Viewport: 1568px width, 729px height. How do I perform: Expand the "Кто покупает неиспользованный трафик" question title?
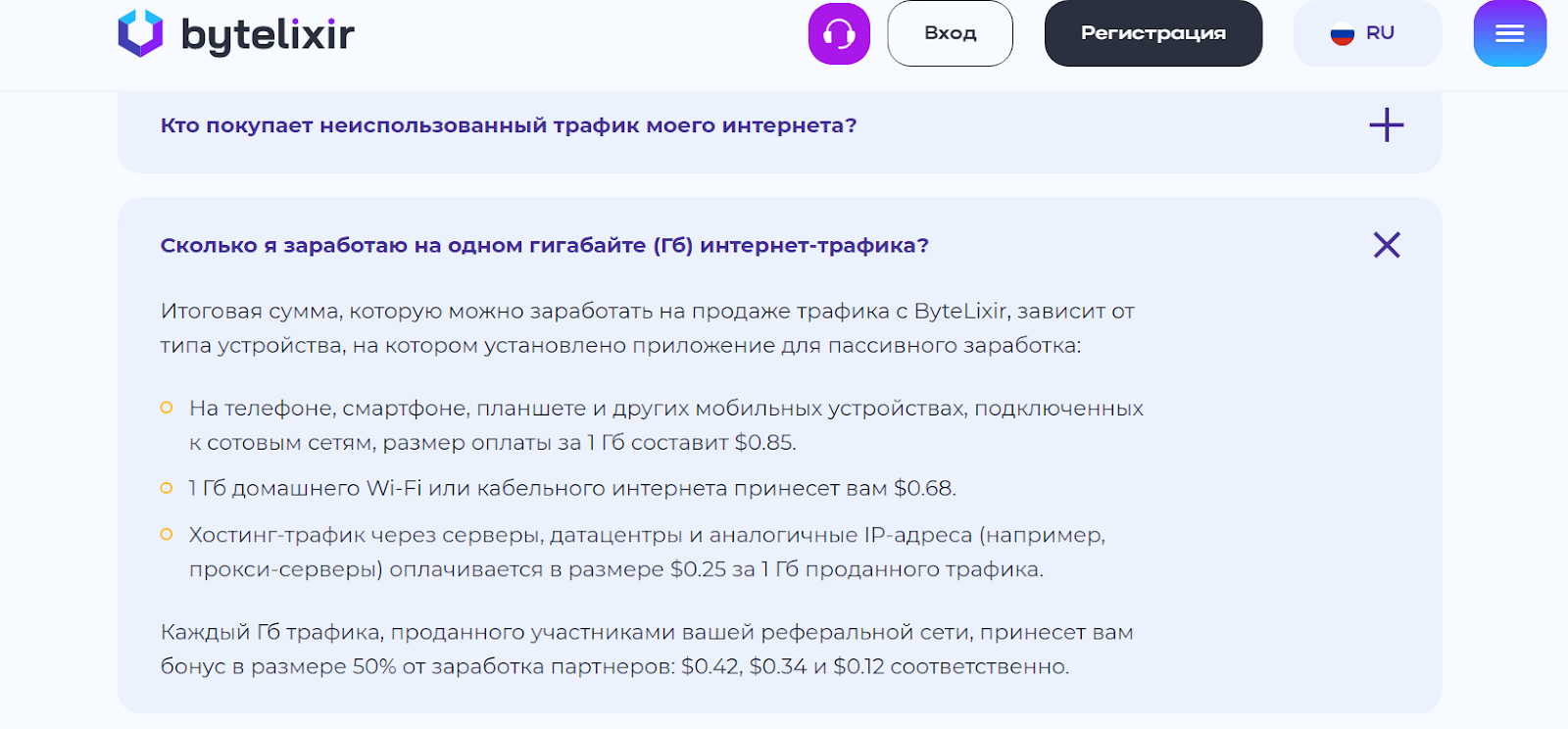click(x=509, y=125)
